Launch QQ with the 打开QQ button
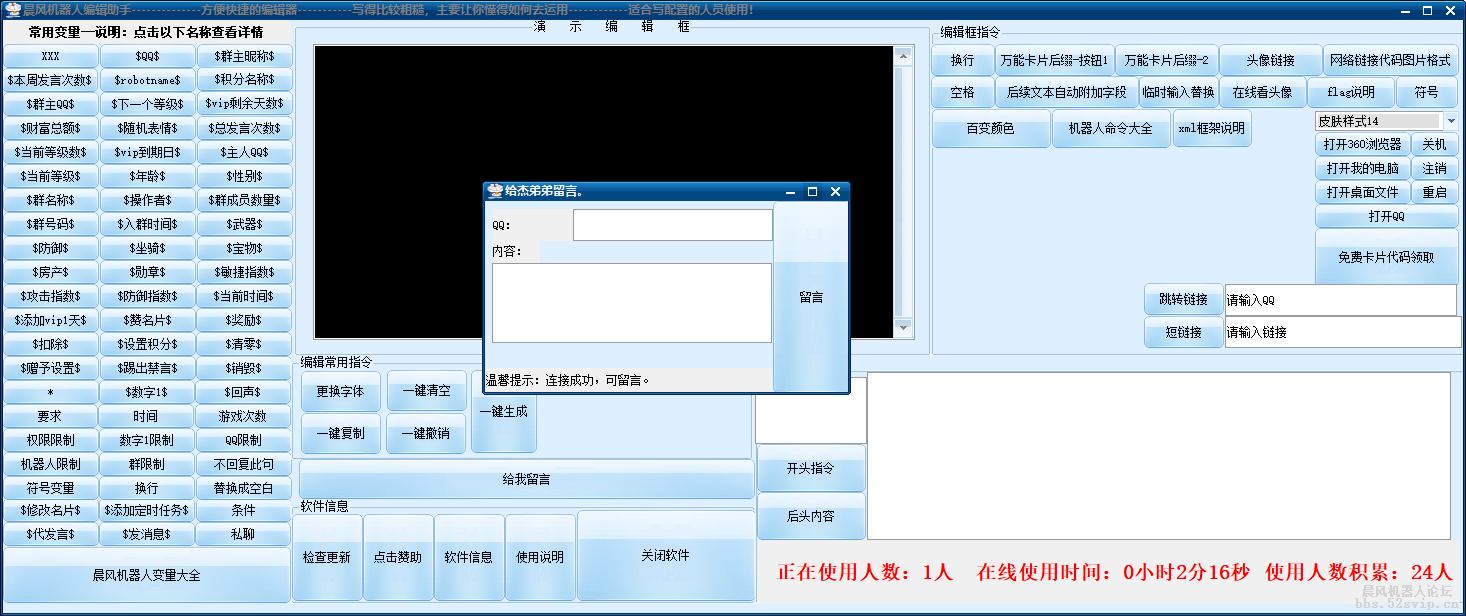This screenshot has width=1466, height=616. click(1385, 217)
